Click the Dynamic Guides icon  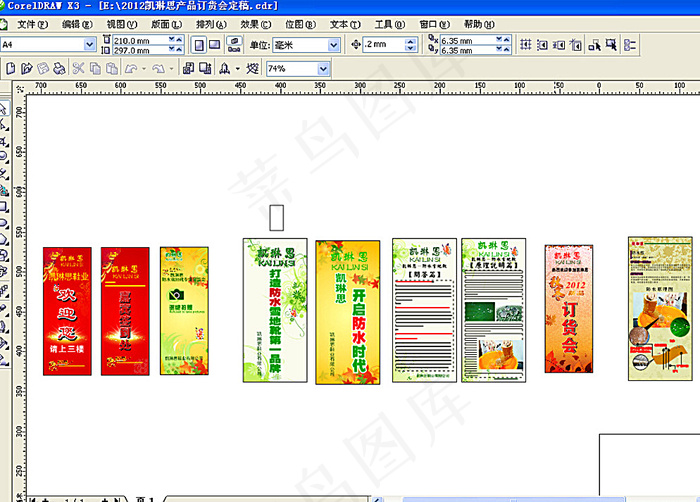tap(576, 45)
